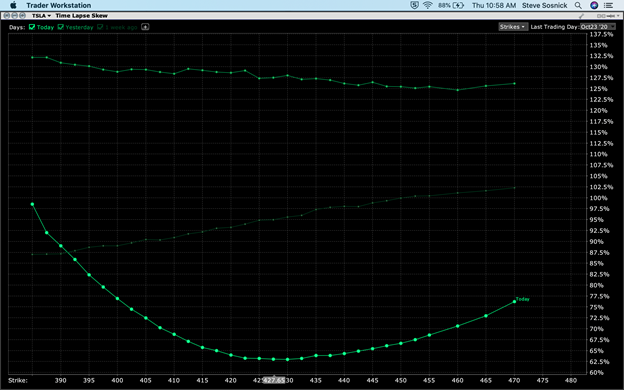Toggle the 1 week ago checkbox
624x390 pixels.
(x=100, y=27)
